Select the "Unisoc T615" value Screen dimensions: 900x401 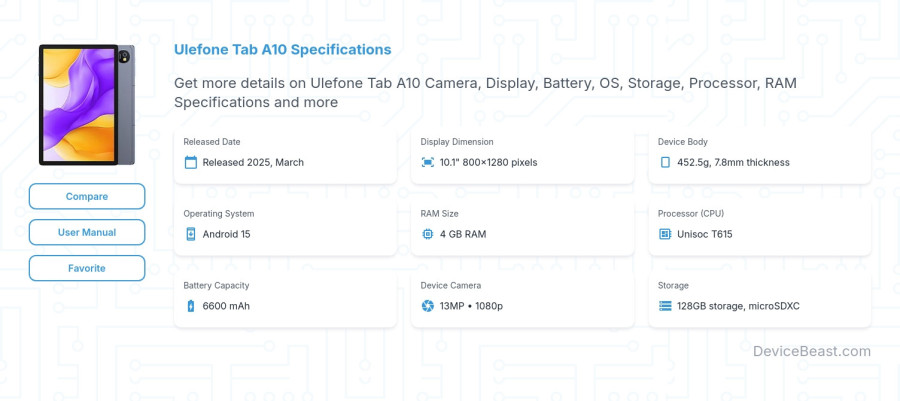click(704, 234)
